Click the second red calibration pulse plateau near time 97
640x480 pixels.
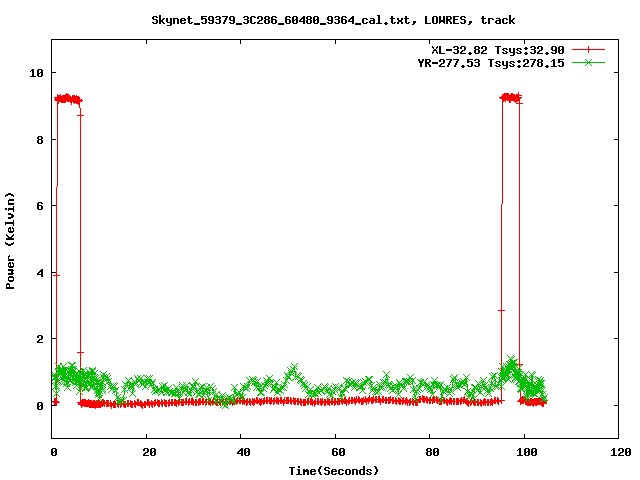point(511,98)
